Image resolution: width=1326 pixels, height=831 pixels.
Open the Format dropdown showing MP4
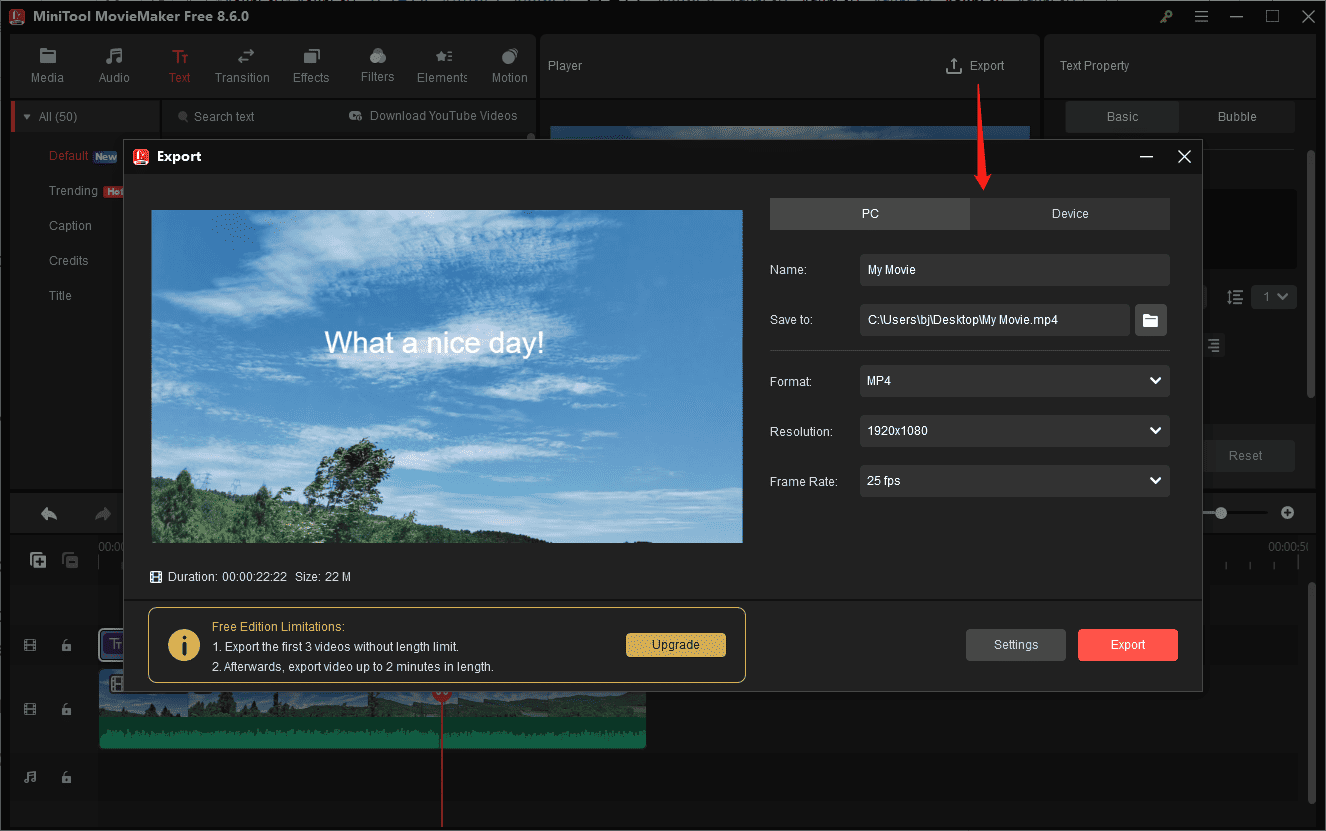1014,381
